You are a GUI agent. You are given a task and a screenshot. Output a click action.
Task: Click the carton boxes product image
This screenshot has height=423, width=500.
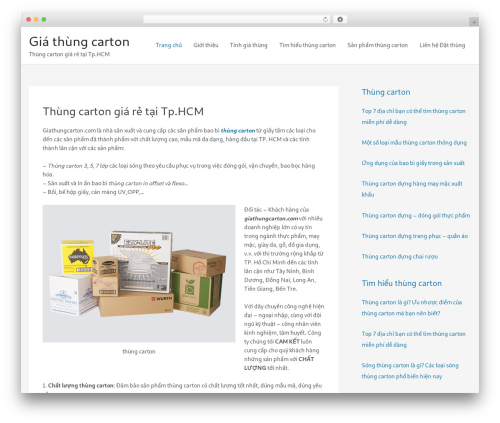click(139, 273)
